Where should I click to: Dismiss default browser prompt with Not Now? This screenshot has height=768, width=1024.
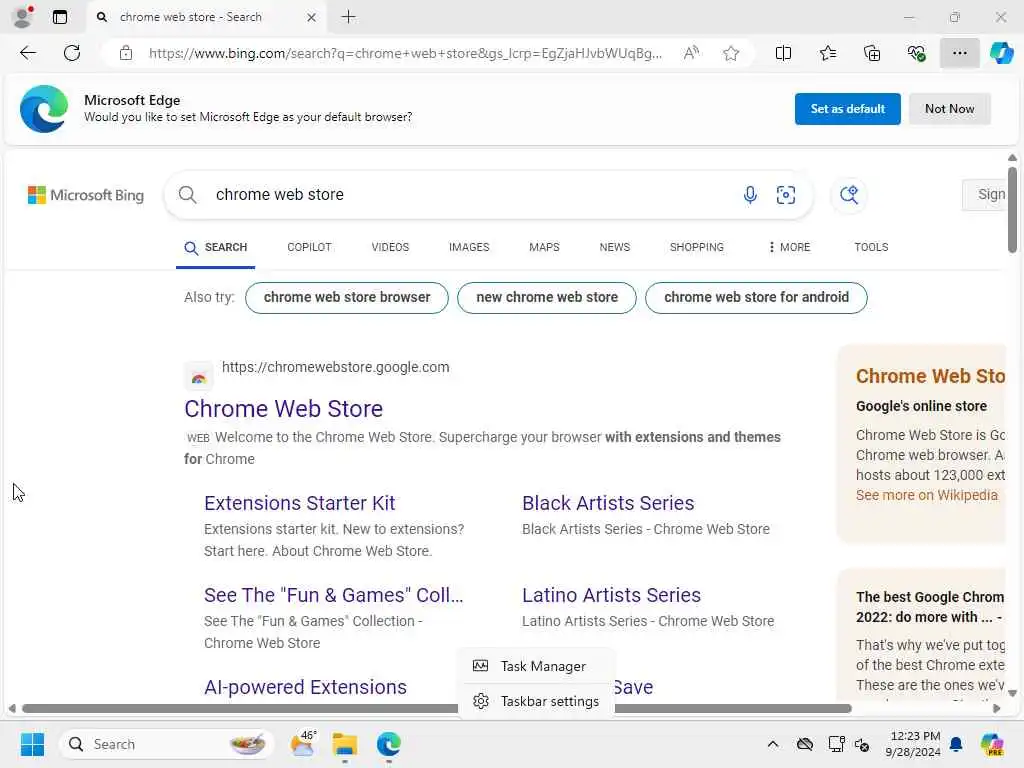(949, 109)
